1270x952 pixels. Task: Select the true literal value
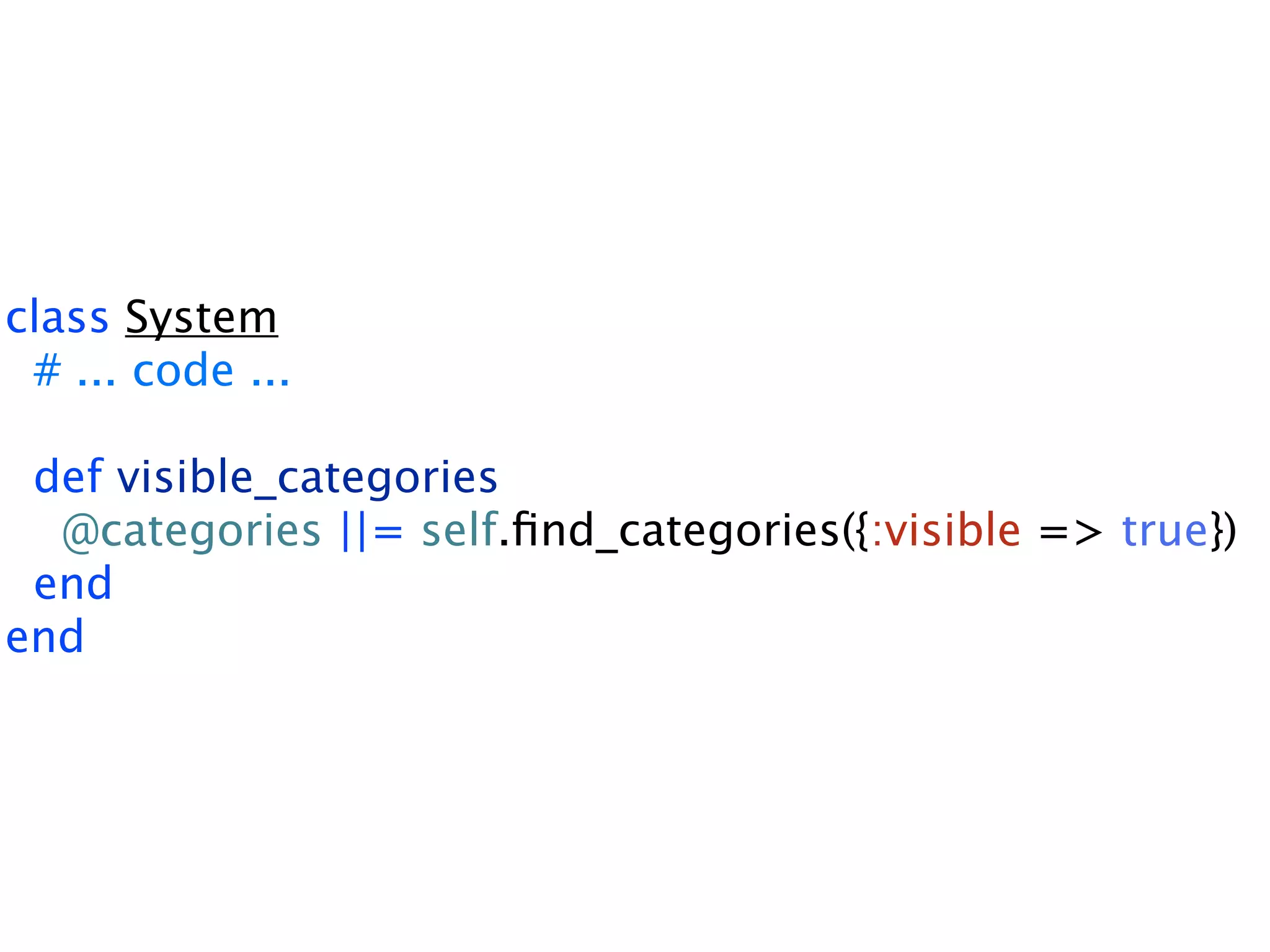1165,531
